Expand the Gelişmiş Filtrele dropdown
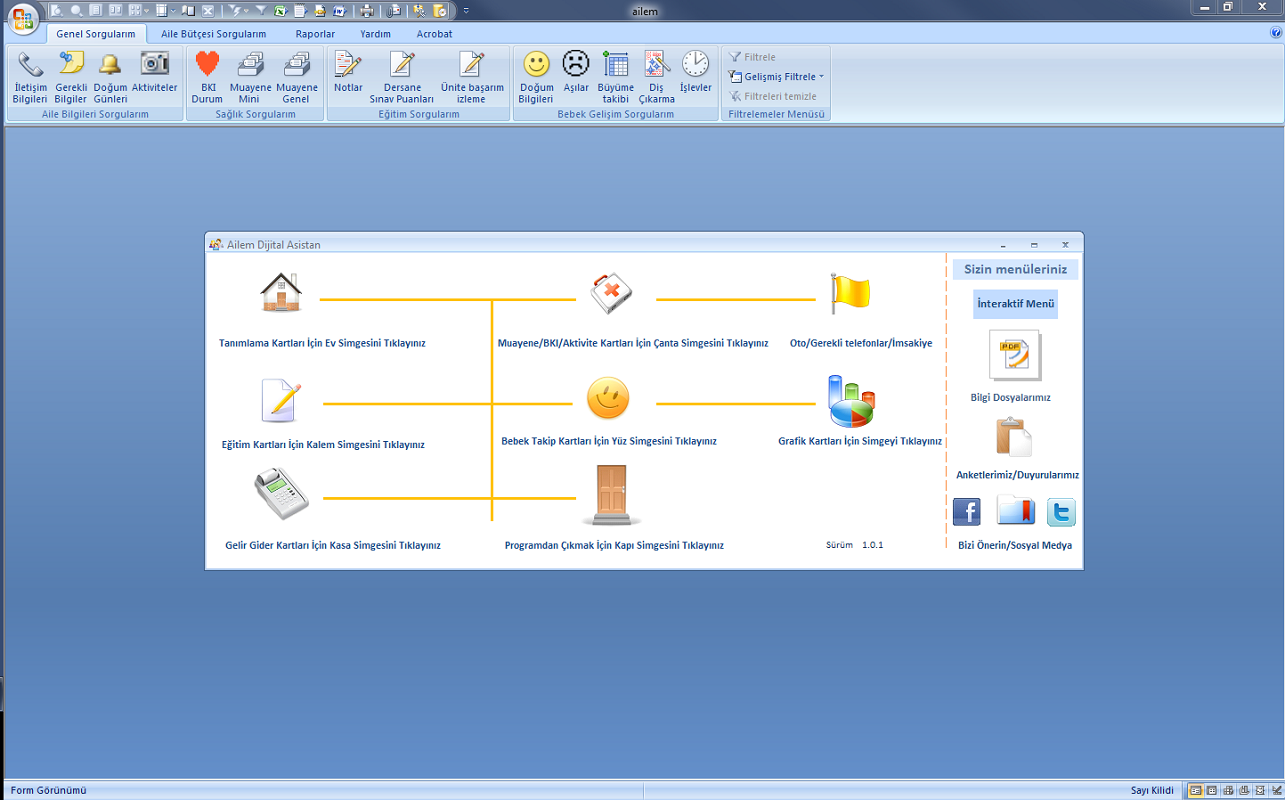Viewport: 1285px width, 800px height. [784, 77]
